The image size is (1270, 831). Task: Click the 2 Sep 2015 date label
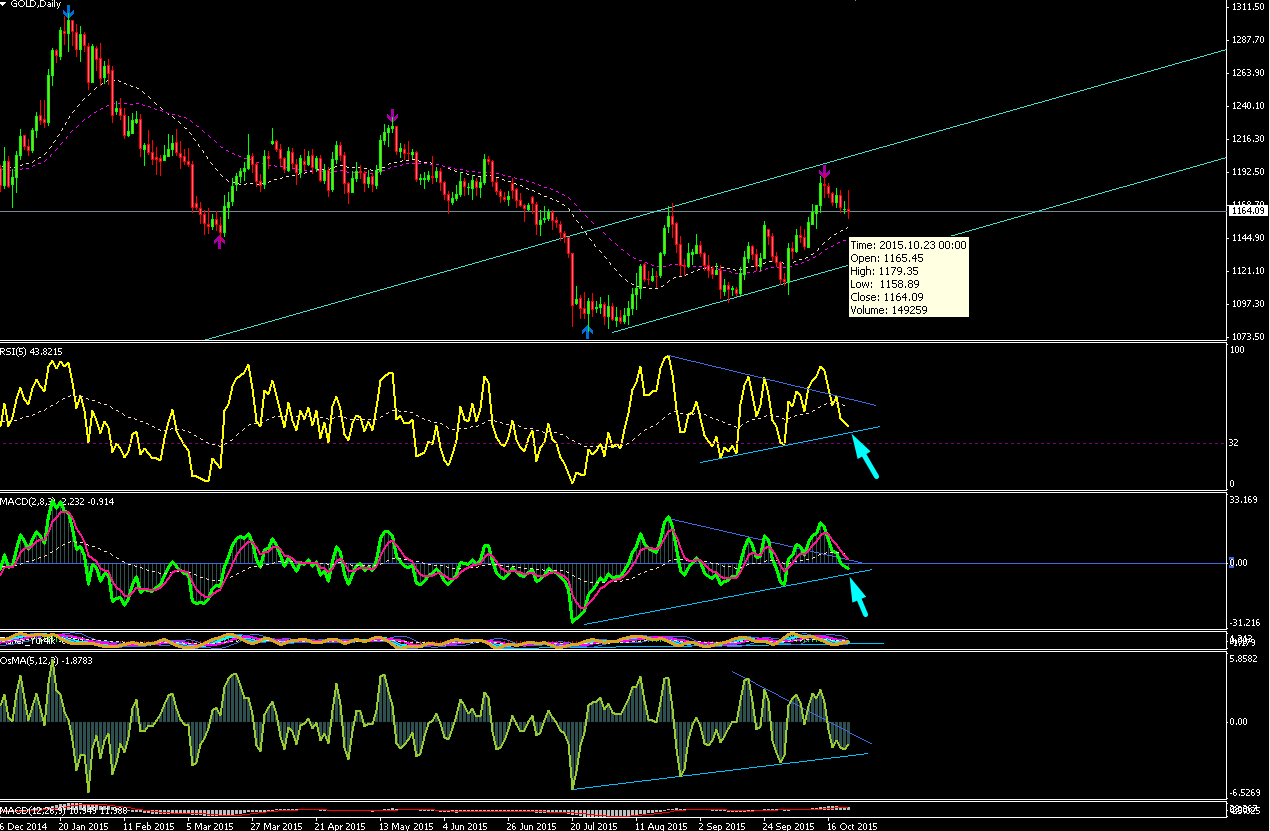[724, 826]
